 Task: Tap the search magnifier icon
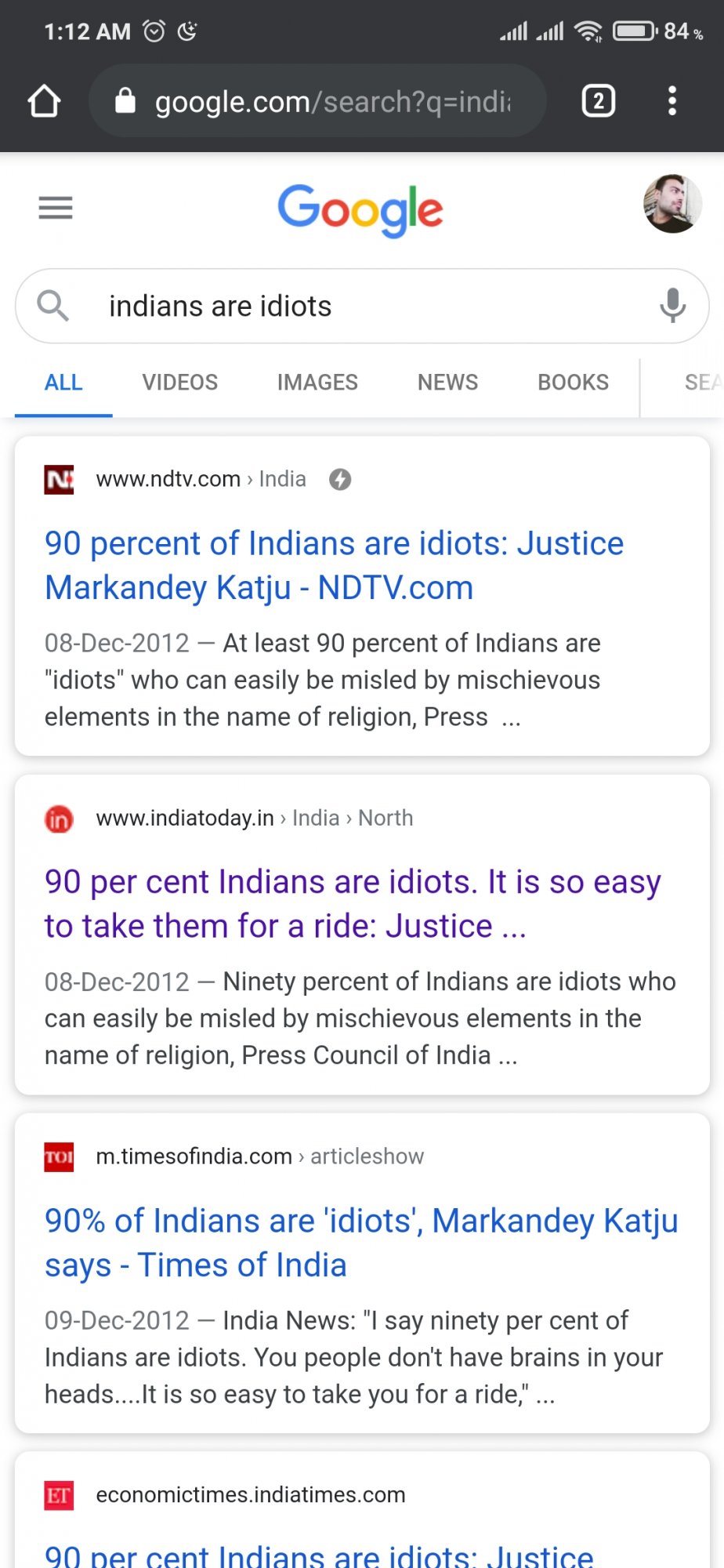point(52,306)
